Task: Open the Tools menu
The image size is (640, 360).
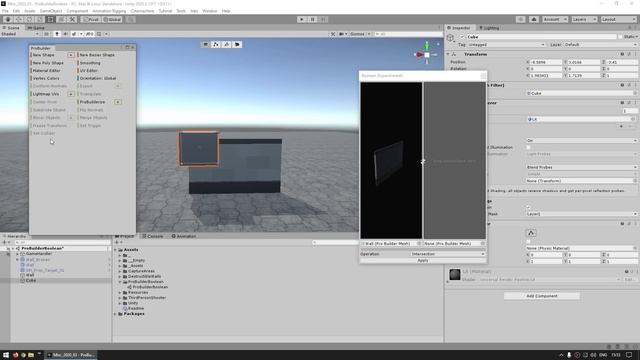Action: pos(181,11)
